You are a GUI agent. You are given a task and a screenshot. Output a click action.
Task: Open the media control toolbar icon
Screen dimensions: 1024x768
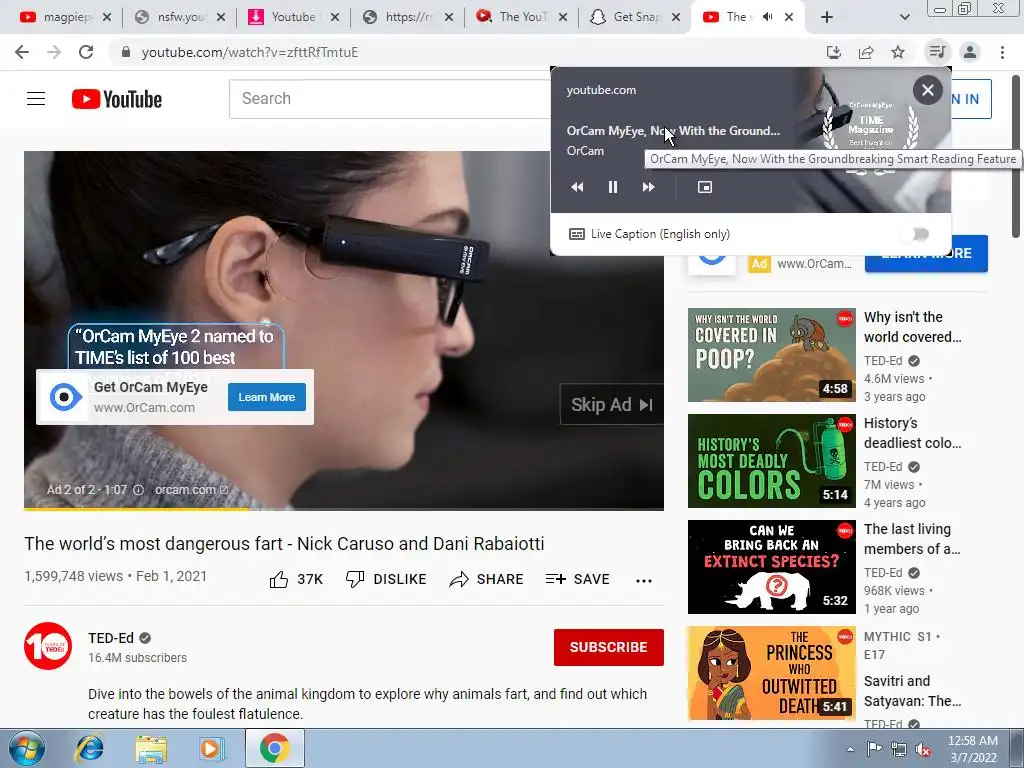(937, 52)
